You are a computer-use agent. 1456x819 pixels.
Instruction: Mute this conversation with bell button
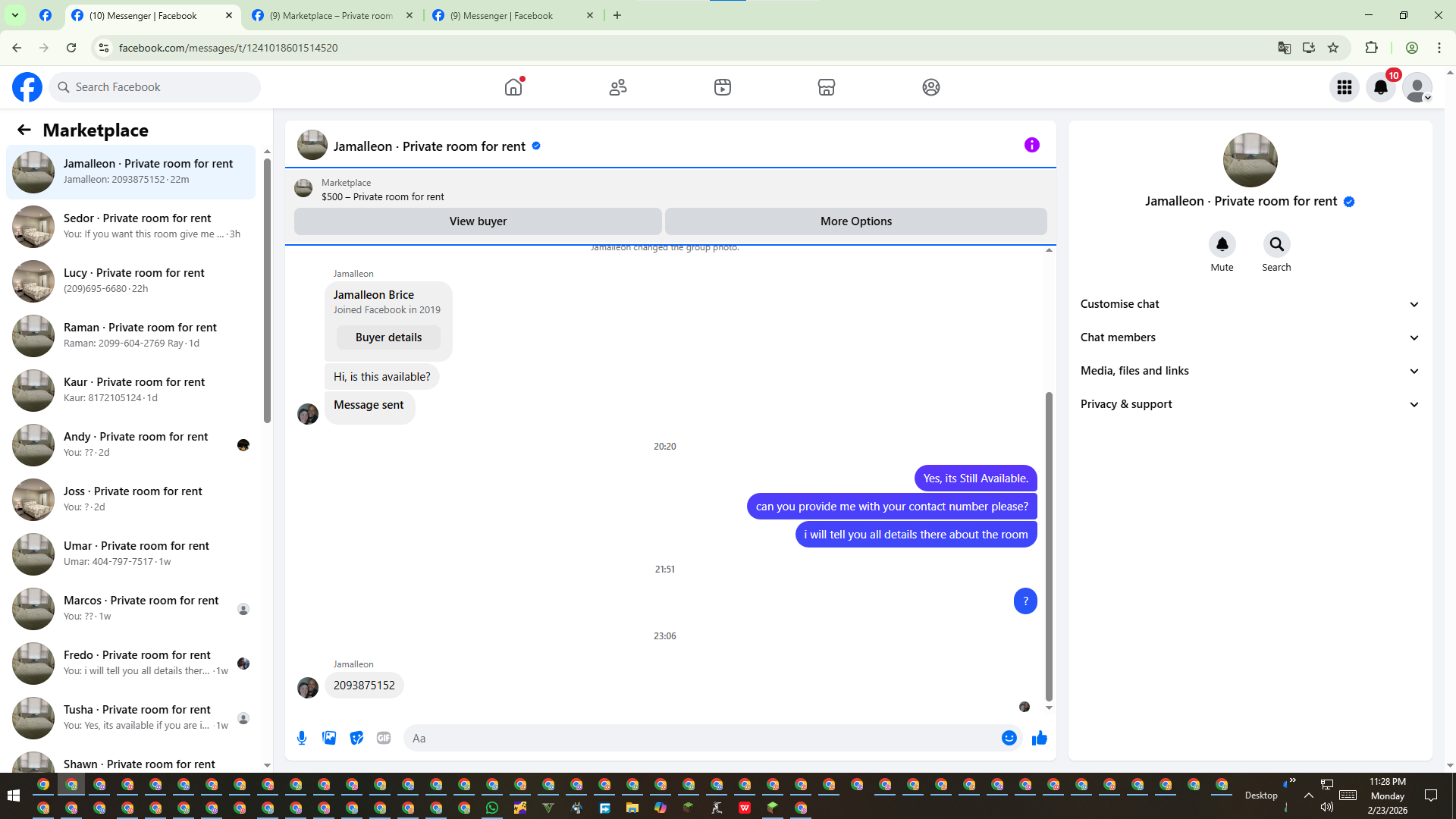coord(1222,244)
